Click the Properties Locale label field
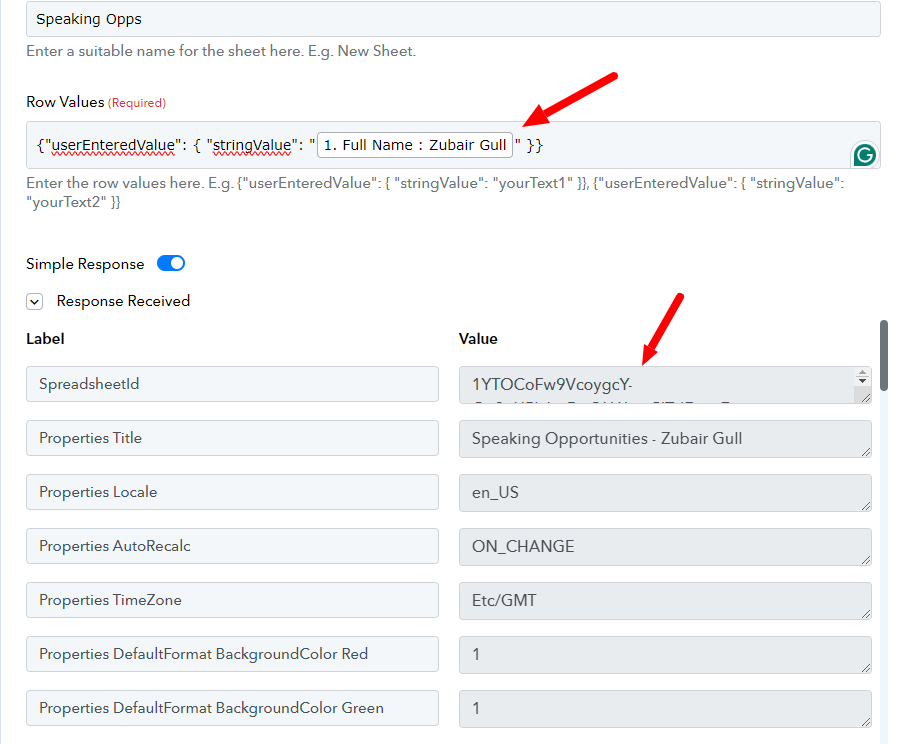Viewport: 901px width, 744px height. [232, 492]
